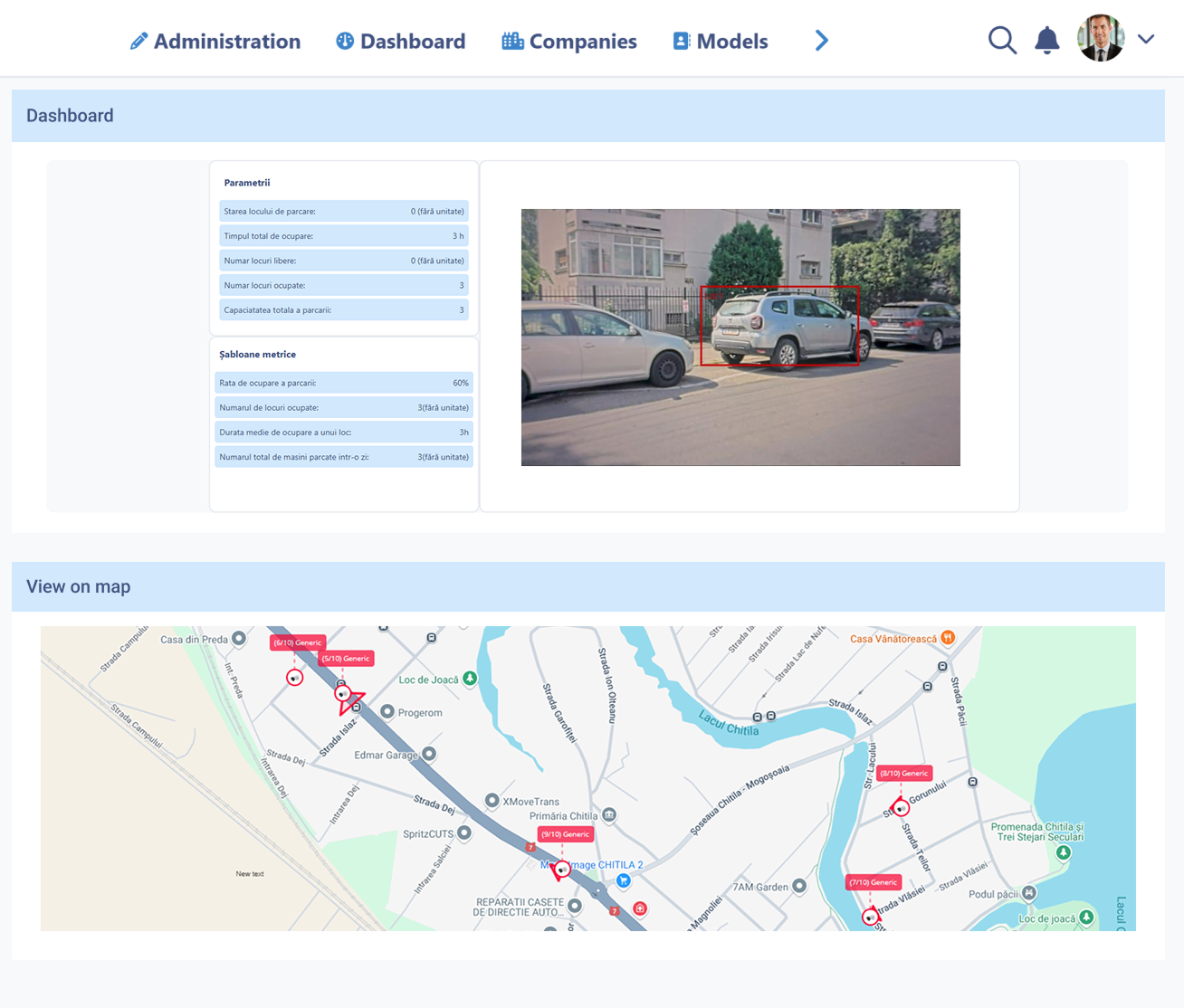Click Podul păcii landmark pin
Viewport: 1184px width, 1008px height.
[x=1029, y=893]
